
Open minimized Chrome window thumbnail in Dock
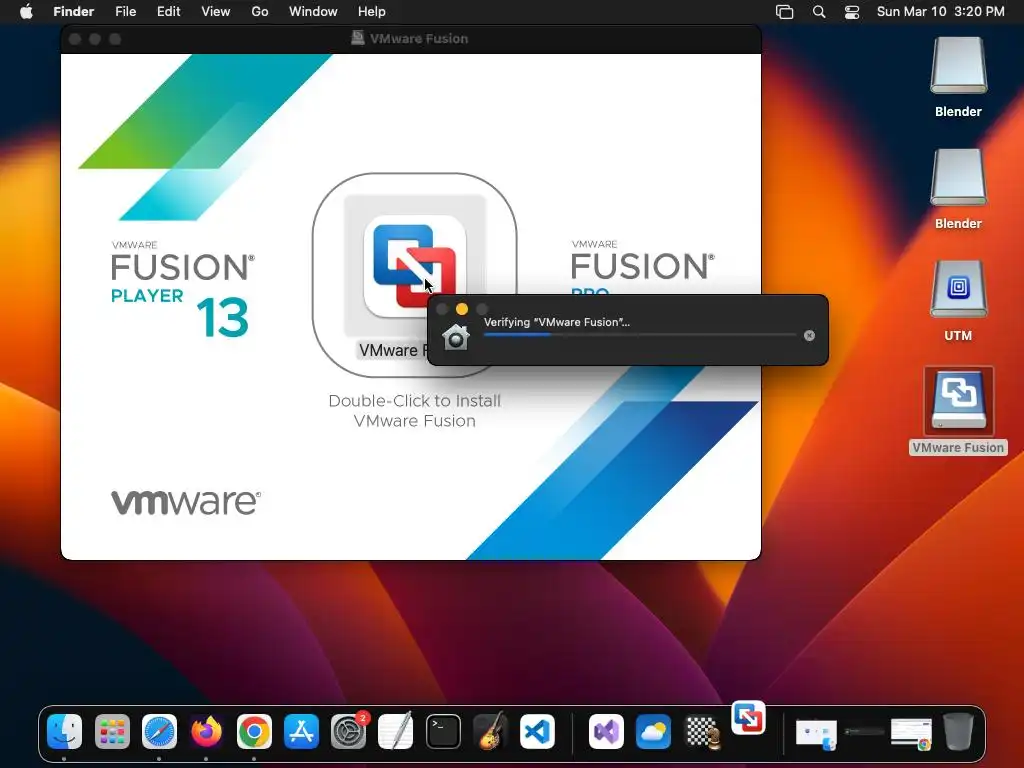tap(912, 733)
